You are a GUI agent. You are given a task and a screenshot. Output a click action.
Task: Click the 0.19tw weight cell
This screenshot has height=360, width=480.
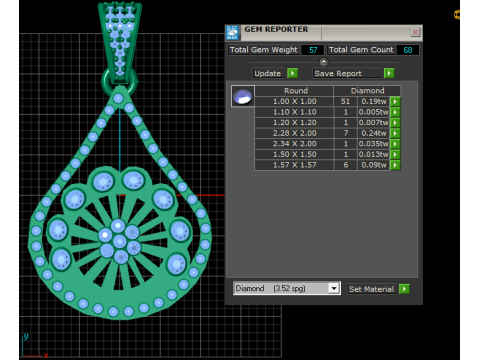point(374,101)
